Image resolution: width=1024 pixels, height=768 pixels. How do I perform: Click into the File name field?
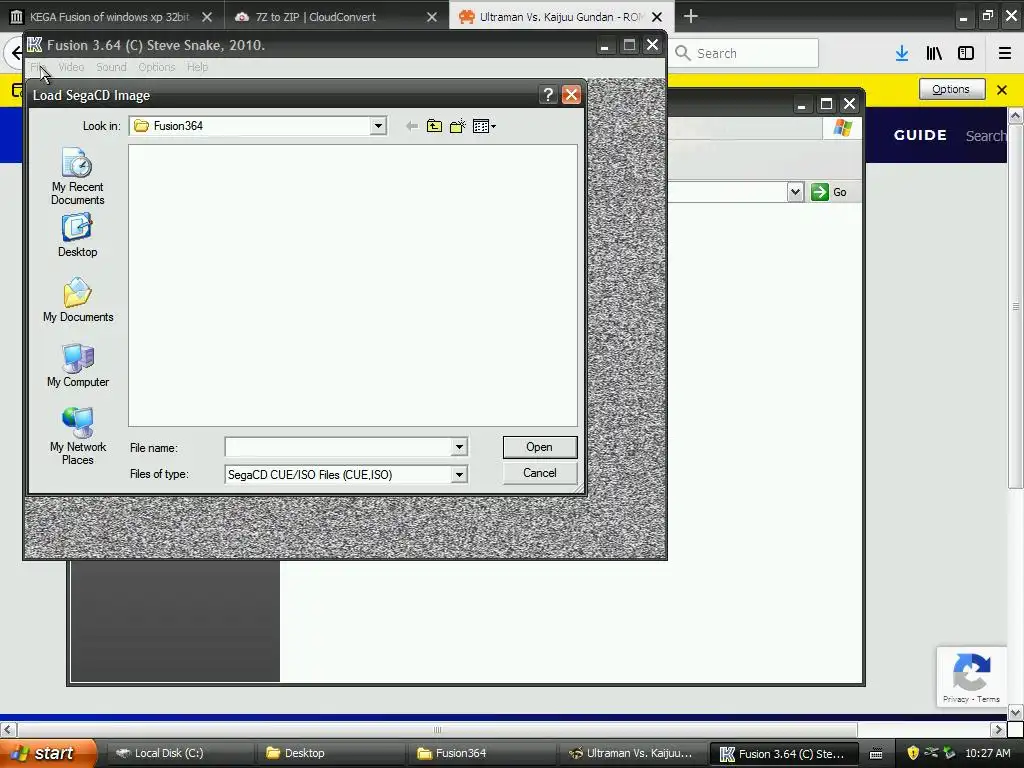[338, 447]
